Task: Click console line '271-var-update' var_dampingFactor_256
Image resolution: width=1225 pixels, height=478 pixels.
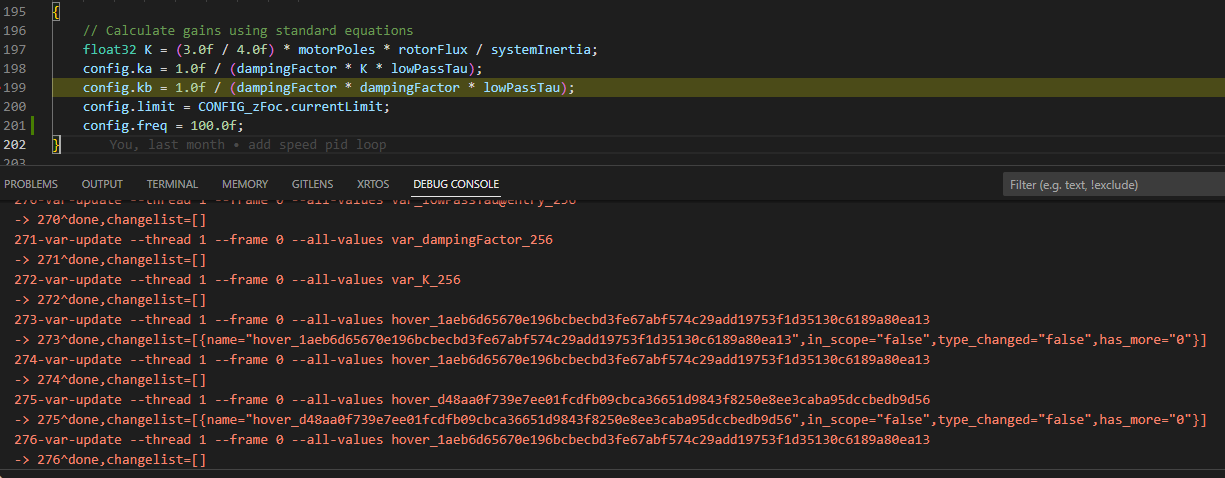Action: [284, 240]
